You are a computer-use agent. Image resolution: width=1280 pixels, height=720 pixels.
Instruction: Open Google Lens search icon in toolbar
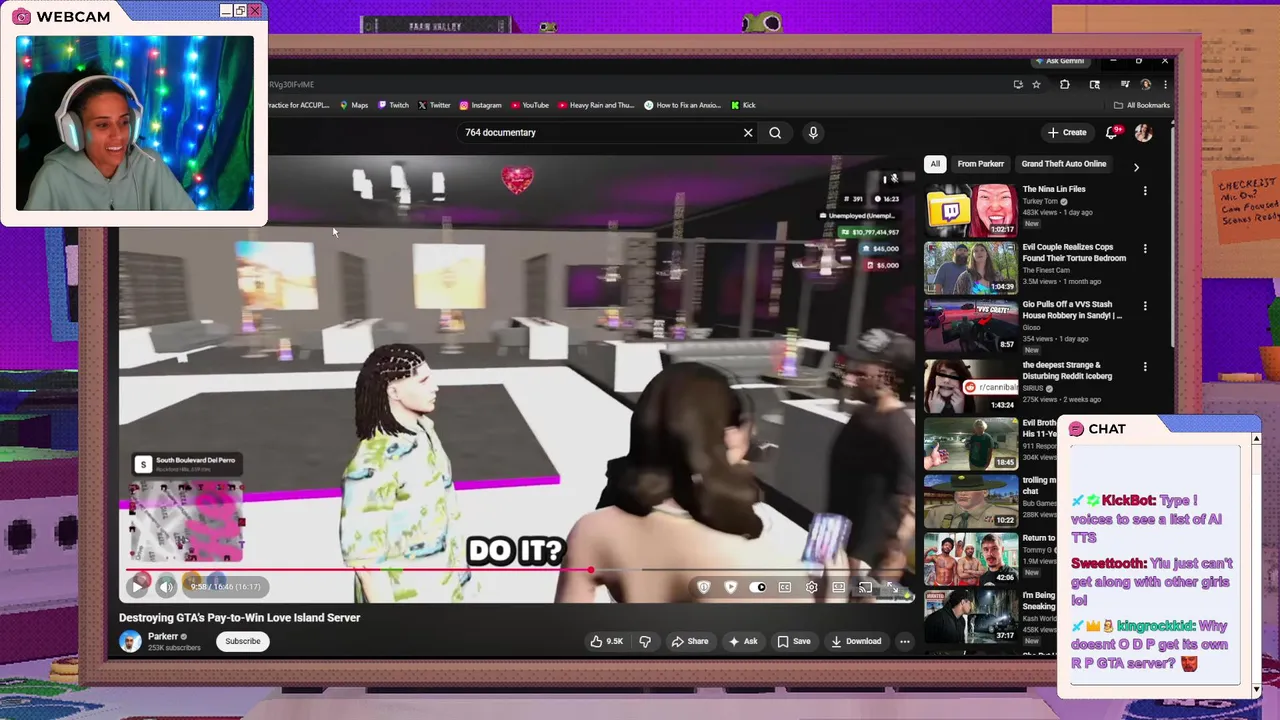[x=1094, y=85]
